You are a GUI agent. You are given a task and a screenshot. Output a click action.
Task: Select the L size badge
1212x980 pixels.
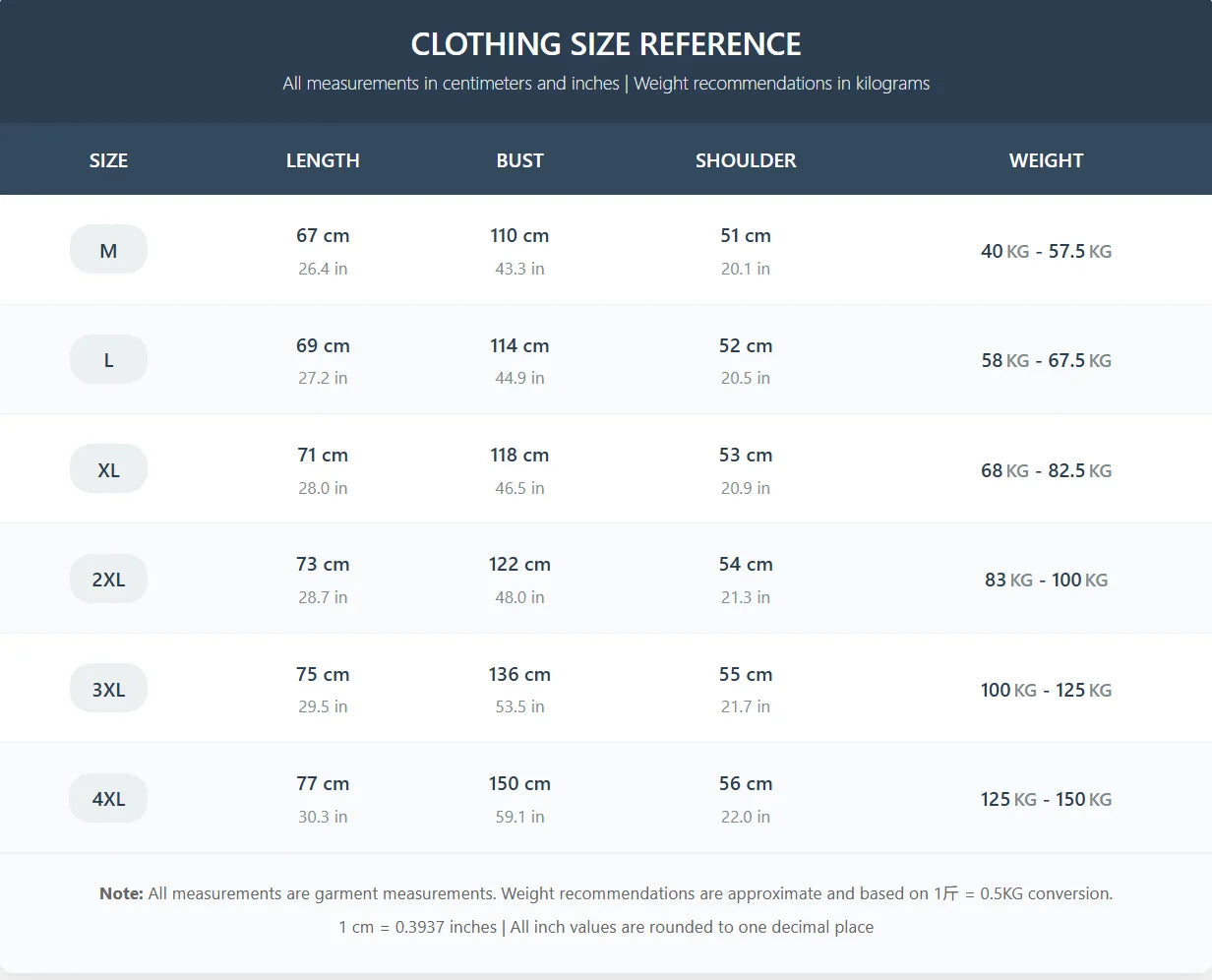point(108,360)
